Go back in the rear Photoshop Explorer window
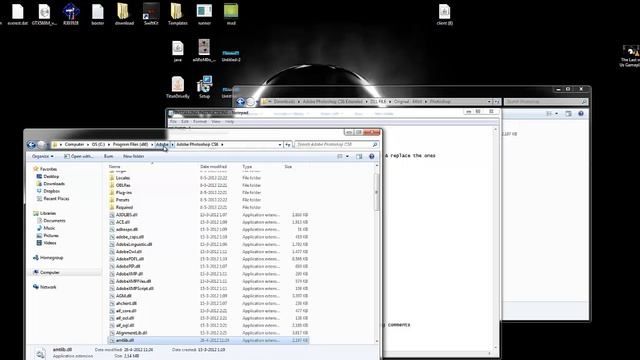The width and height of the screenshot is (640, 360). click(x=240, y=102)
